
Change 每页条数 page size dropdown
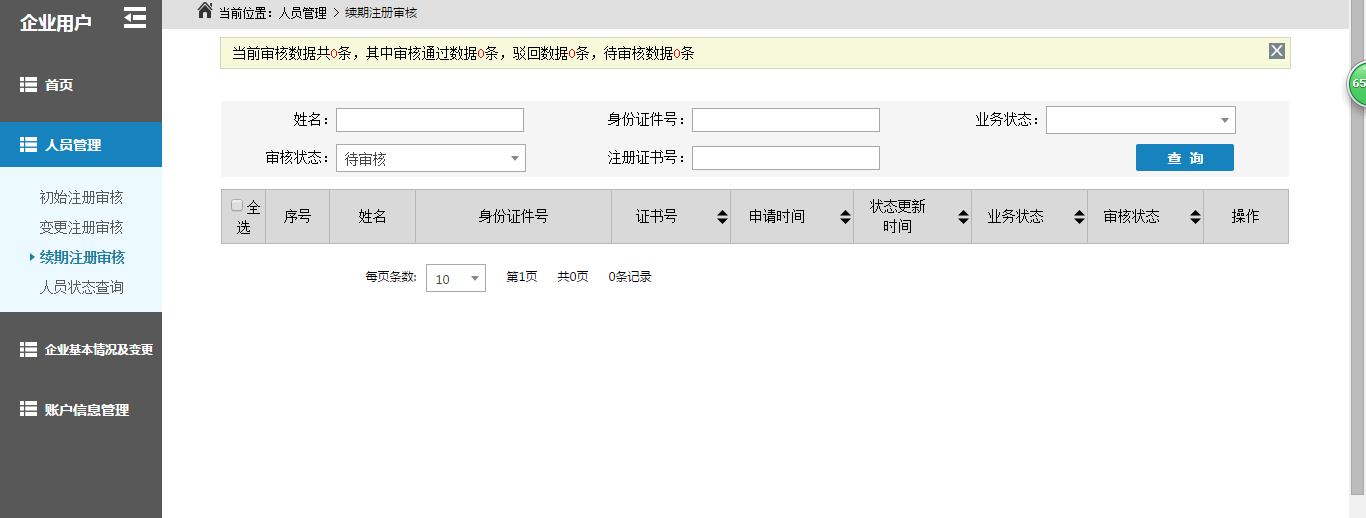pyautogui.click(x=455, y=279)
